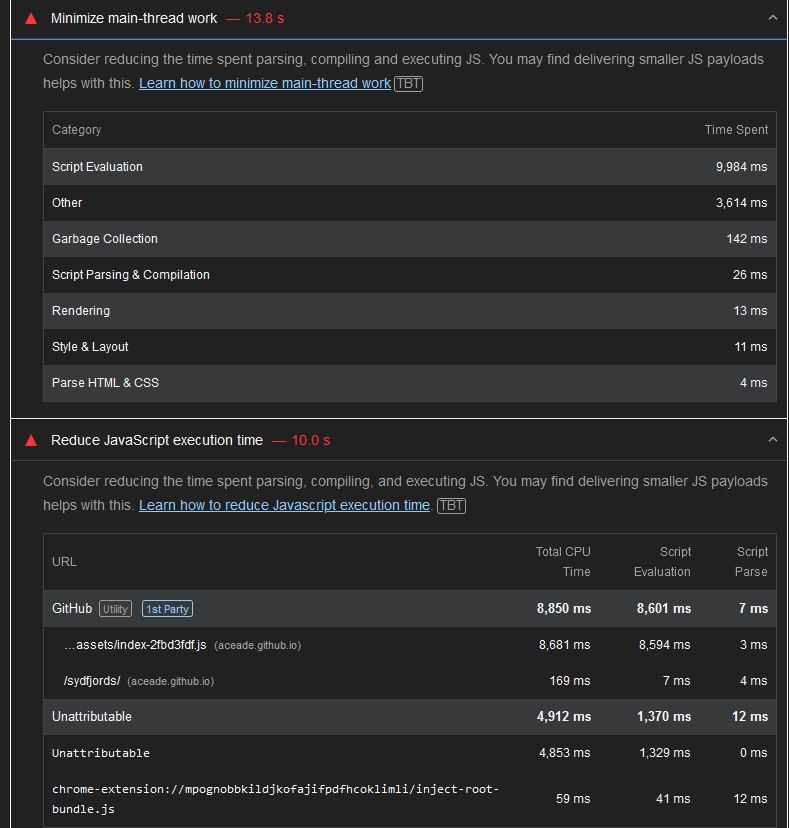
Task: Open the /sydfjords/ page URL entry
Action: pos(92,681)
